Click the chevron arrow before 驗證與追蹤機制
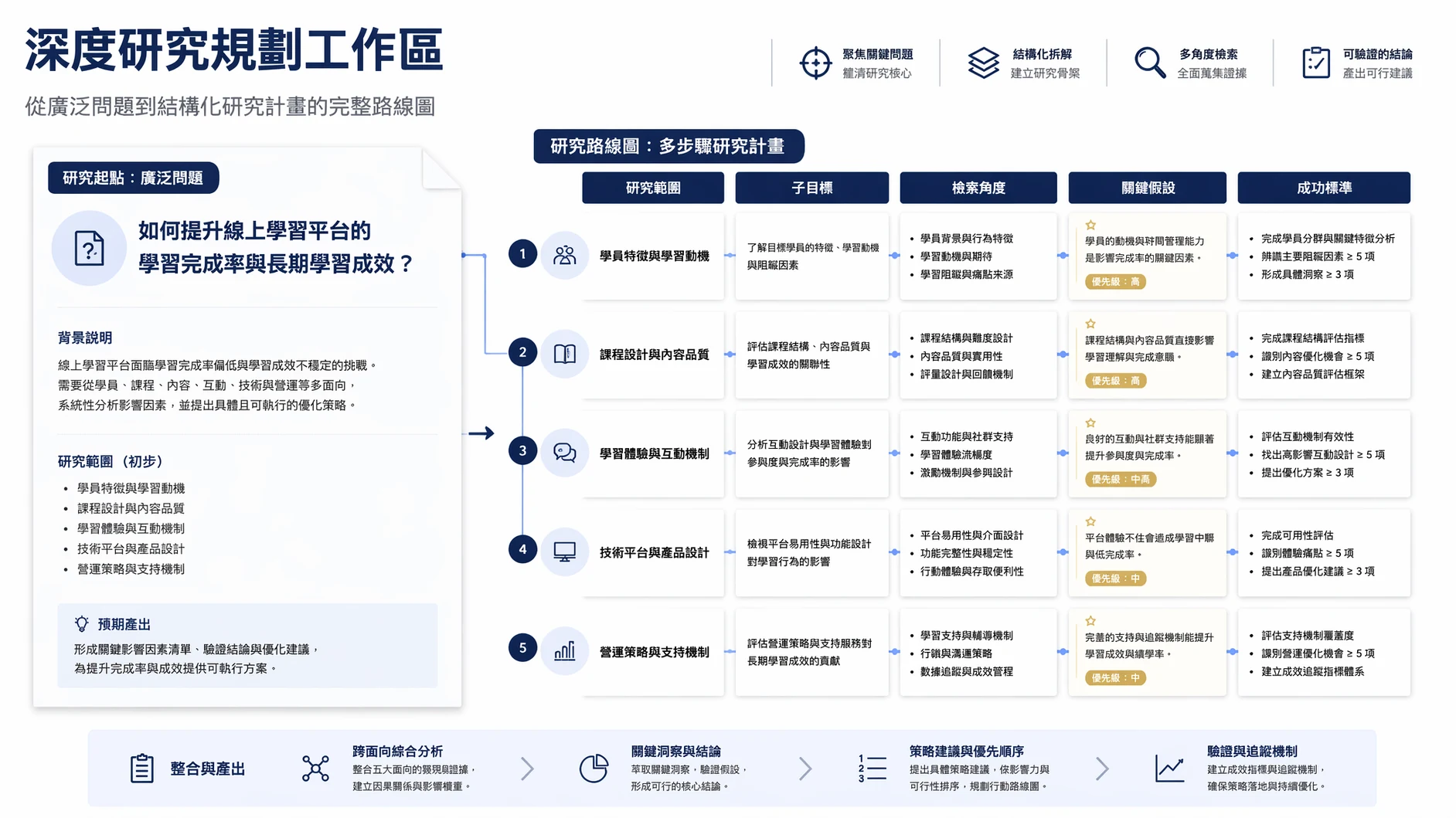This screenshot has width=1456, height=818. [1102, 769]
